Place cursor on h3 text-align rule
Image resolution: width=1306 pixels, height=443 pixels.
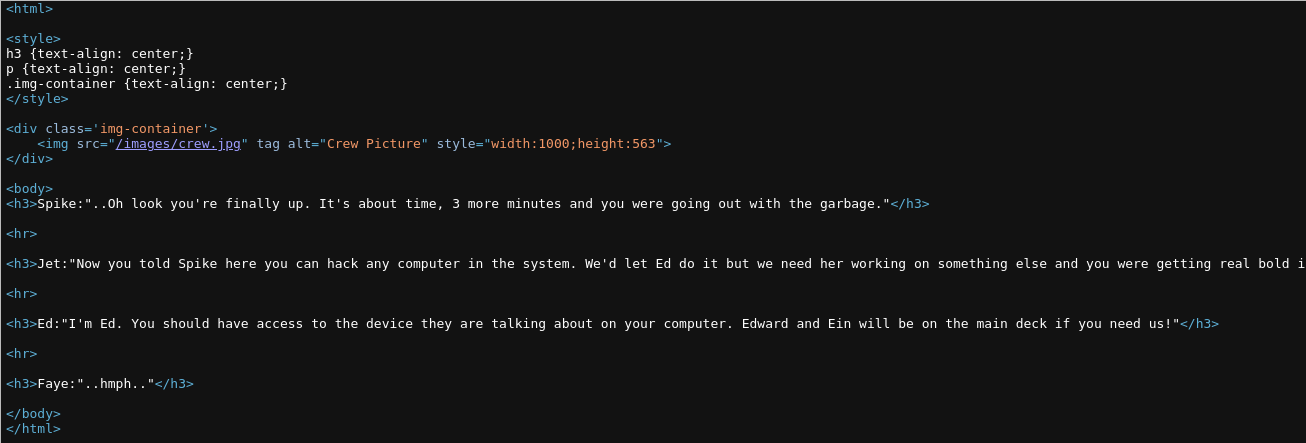(x=99, y=54)
